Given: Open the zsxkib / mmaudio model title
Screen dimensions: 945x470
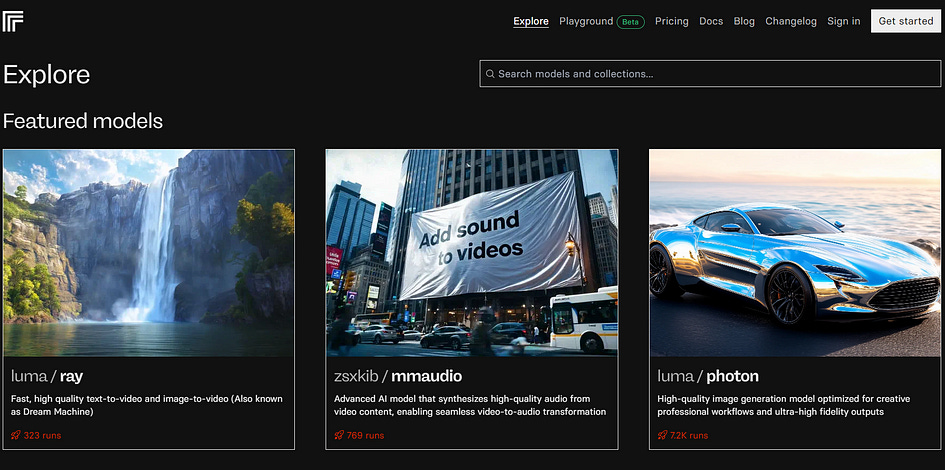Looking at the screenshot, I should 398,377.
